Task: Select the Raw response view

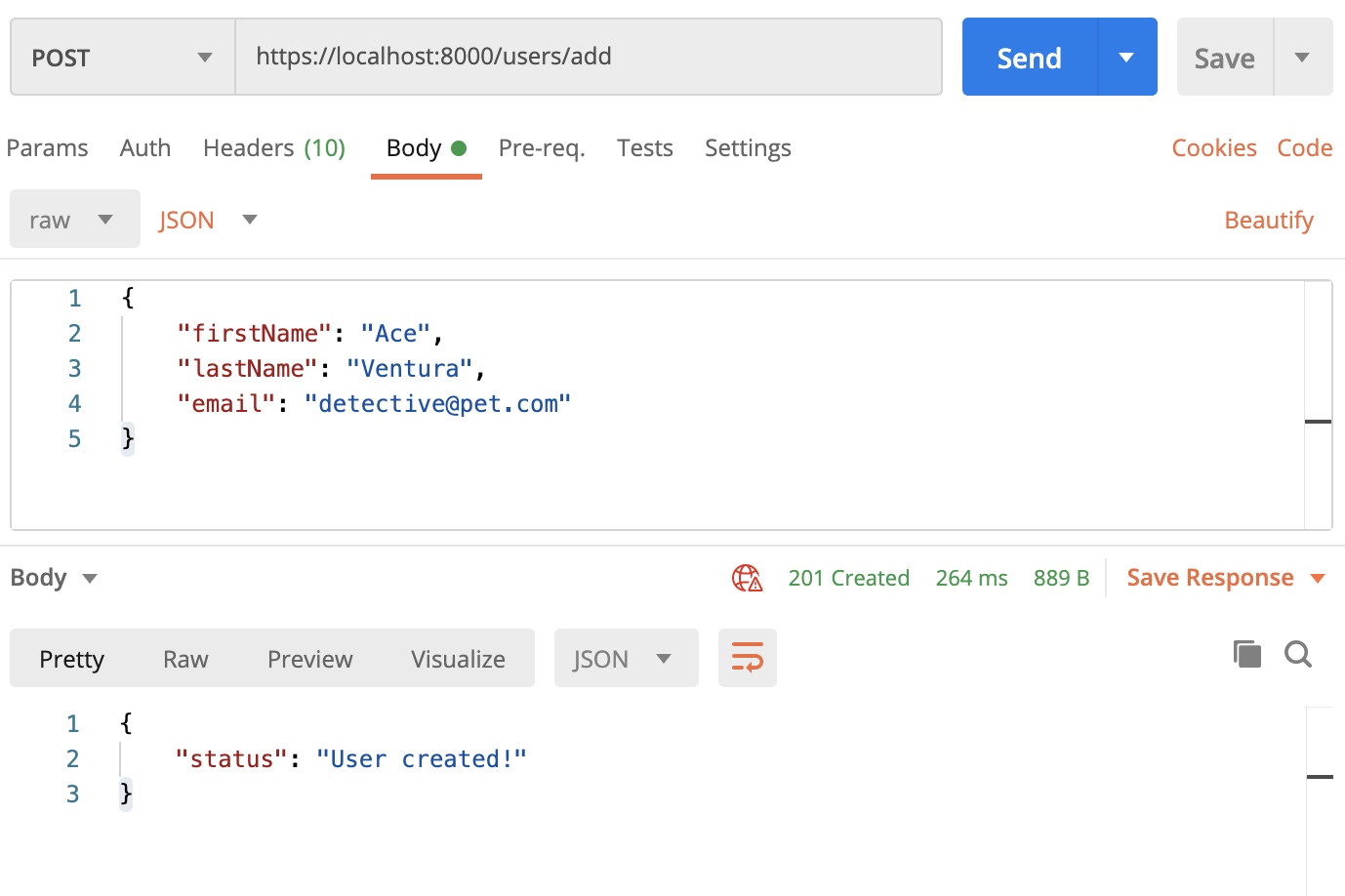Action: (185, 659)
